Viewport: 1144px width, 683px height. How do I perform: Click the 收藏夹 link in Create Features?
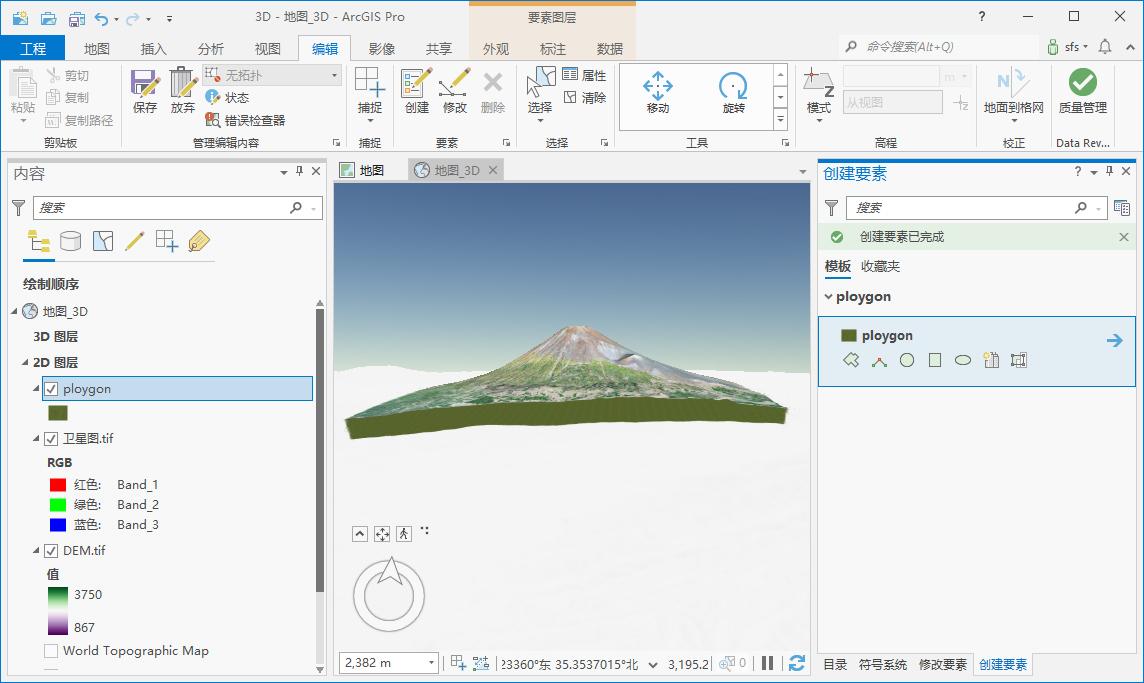point(880,266)
